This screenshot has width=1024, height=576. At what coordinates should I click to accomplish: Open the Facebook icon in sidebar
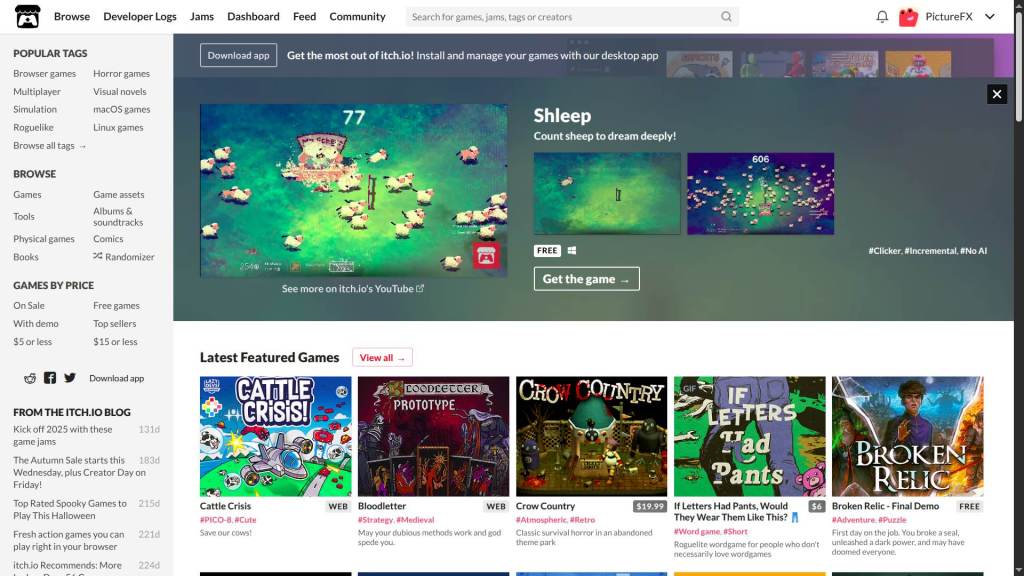(50, 377)
